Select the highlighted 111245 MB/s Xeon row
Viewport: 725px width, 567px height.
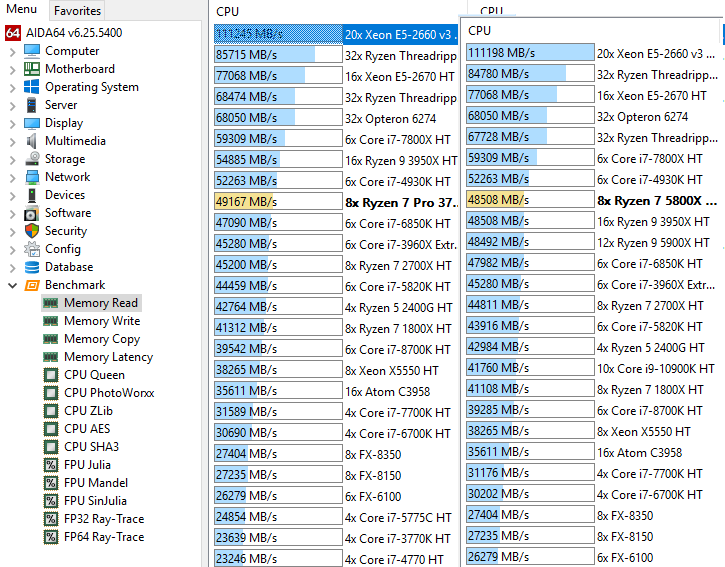coord(336,35)
